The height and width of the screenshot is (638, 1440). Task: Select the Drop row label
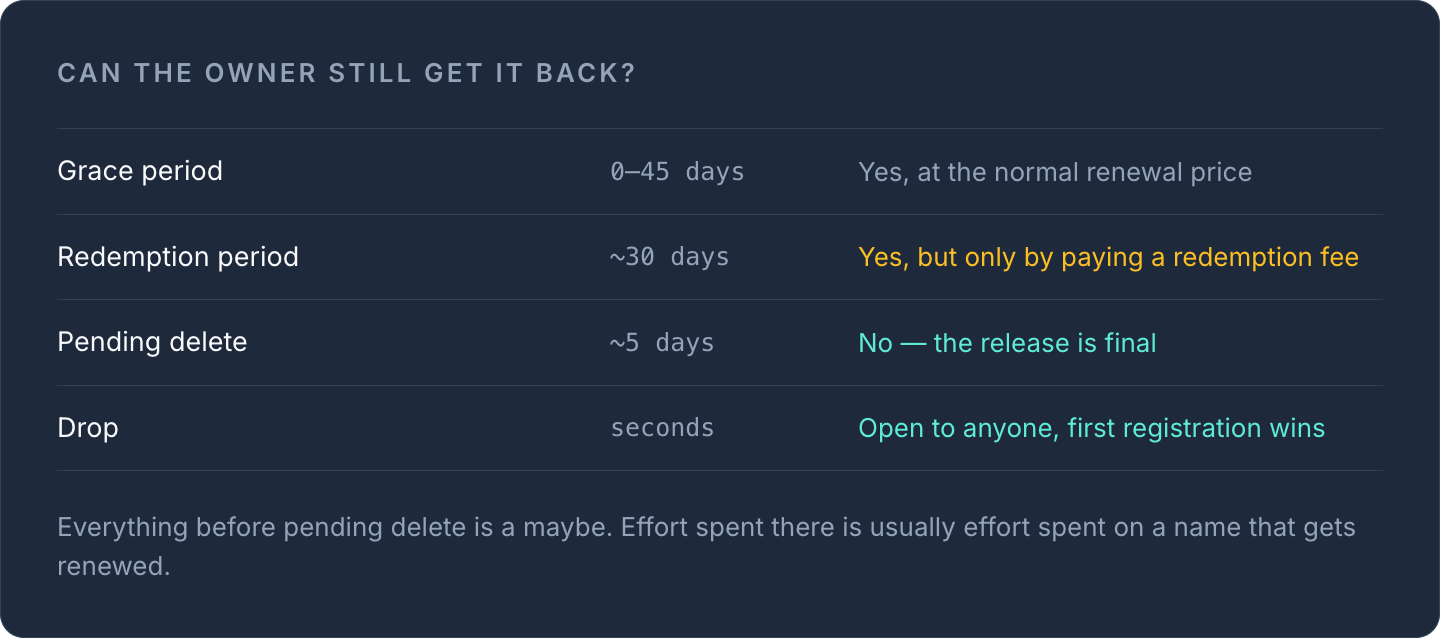click(x=88, y=428)
